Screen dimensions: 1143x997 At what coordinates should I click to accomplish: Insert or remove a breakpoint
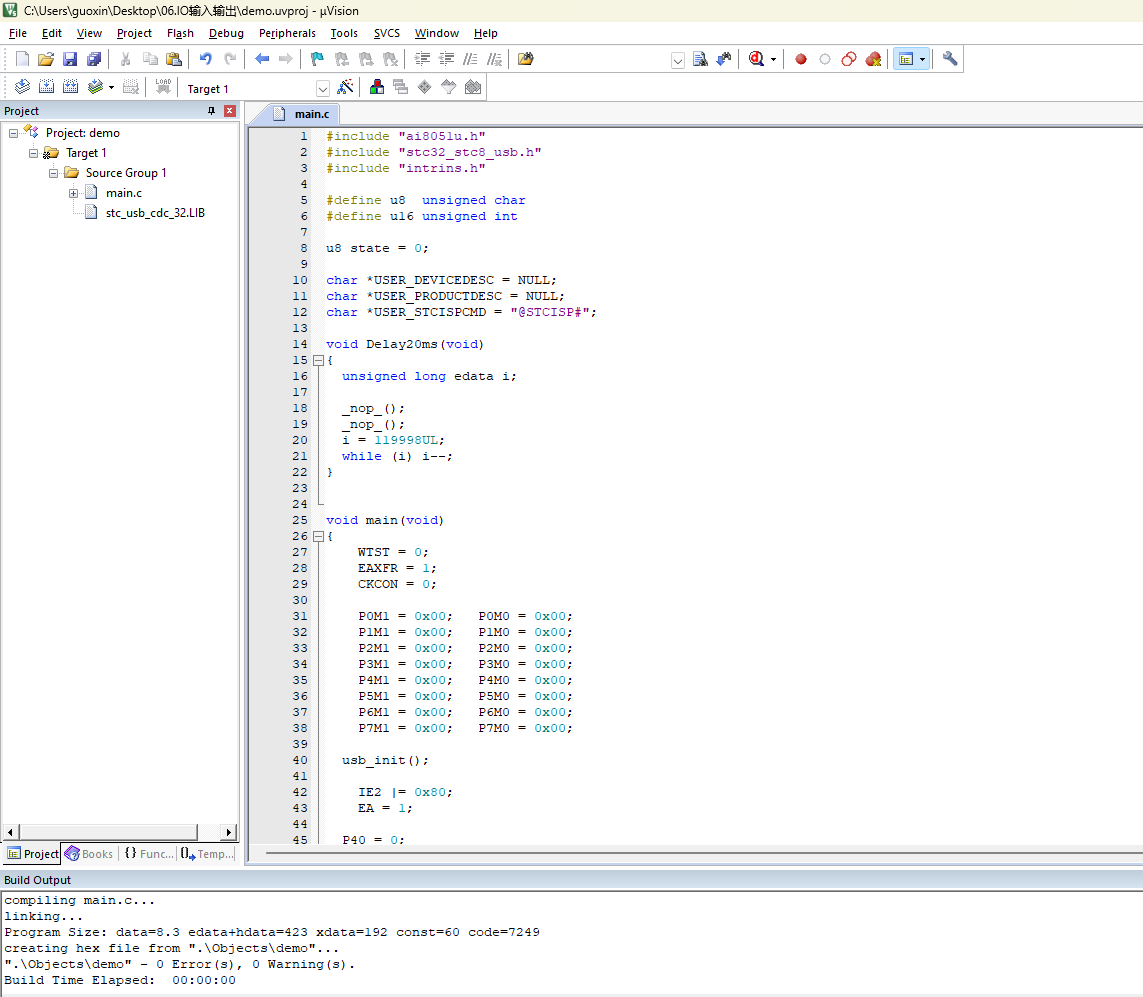(x=800, y=59)
